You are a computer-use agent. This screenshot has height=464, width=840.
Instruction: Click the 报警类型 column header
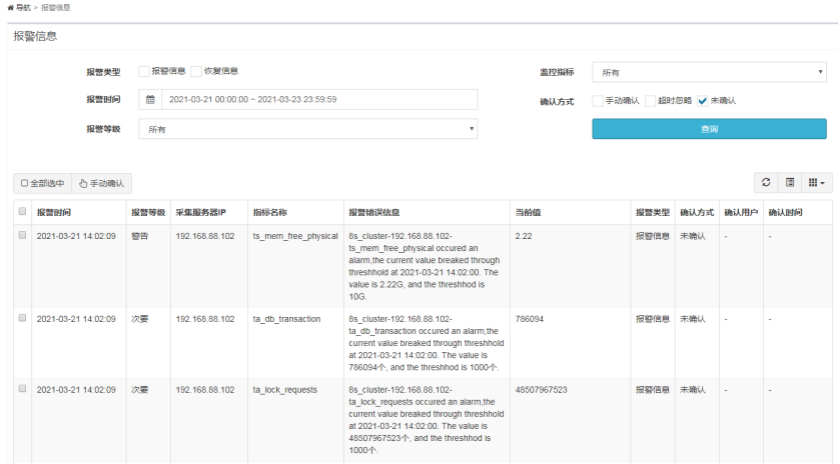pos(652,213)
